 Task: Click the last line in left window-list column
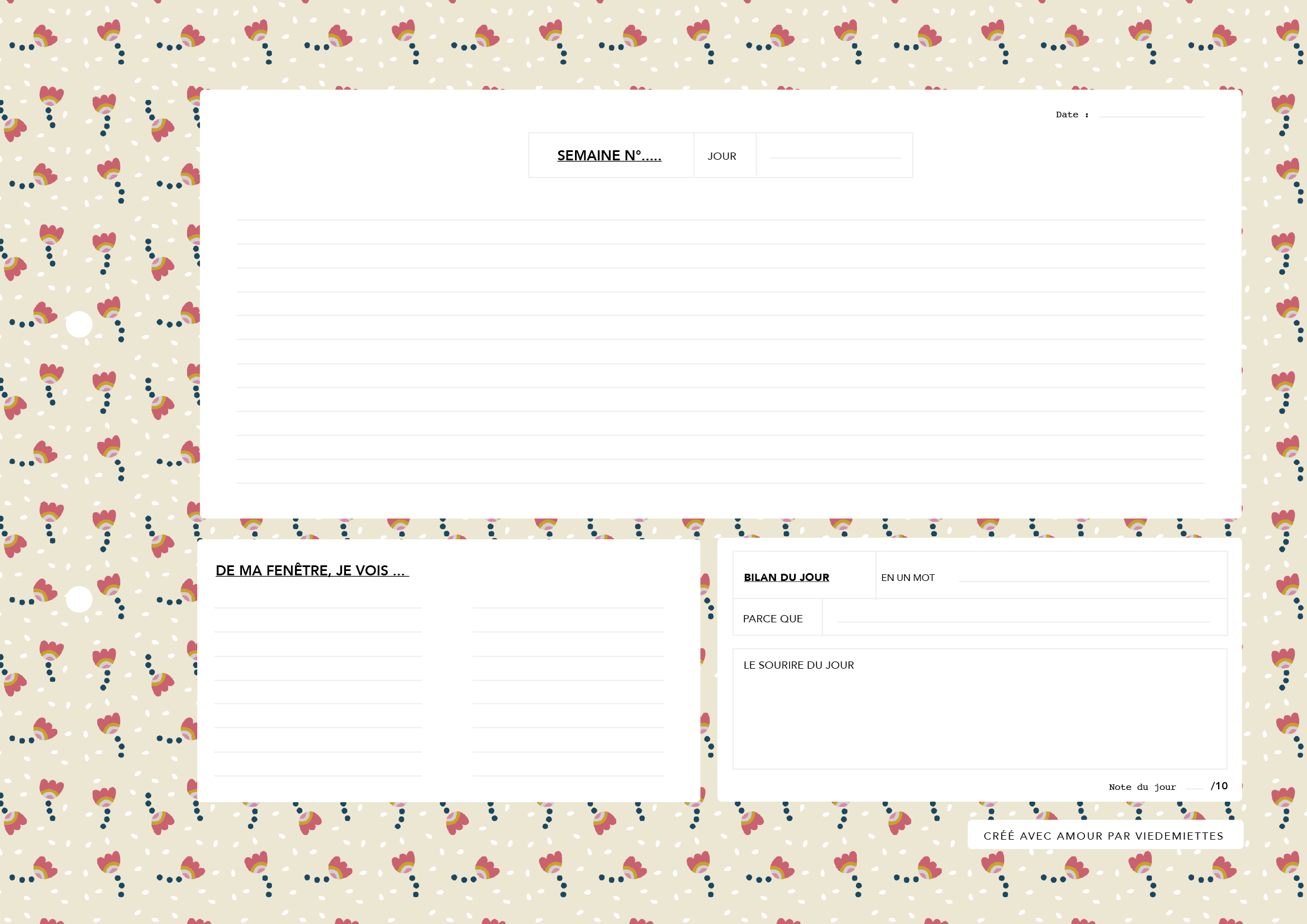click(318, 775)
